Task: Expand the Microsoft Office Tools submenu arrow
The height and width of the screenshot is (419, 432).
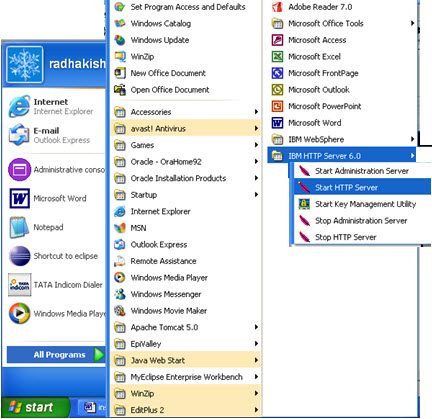Action: [412, 23]
